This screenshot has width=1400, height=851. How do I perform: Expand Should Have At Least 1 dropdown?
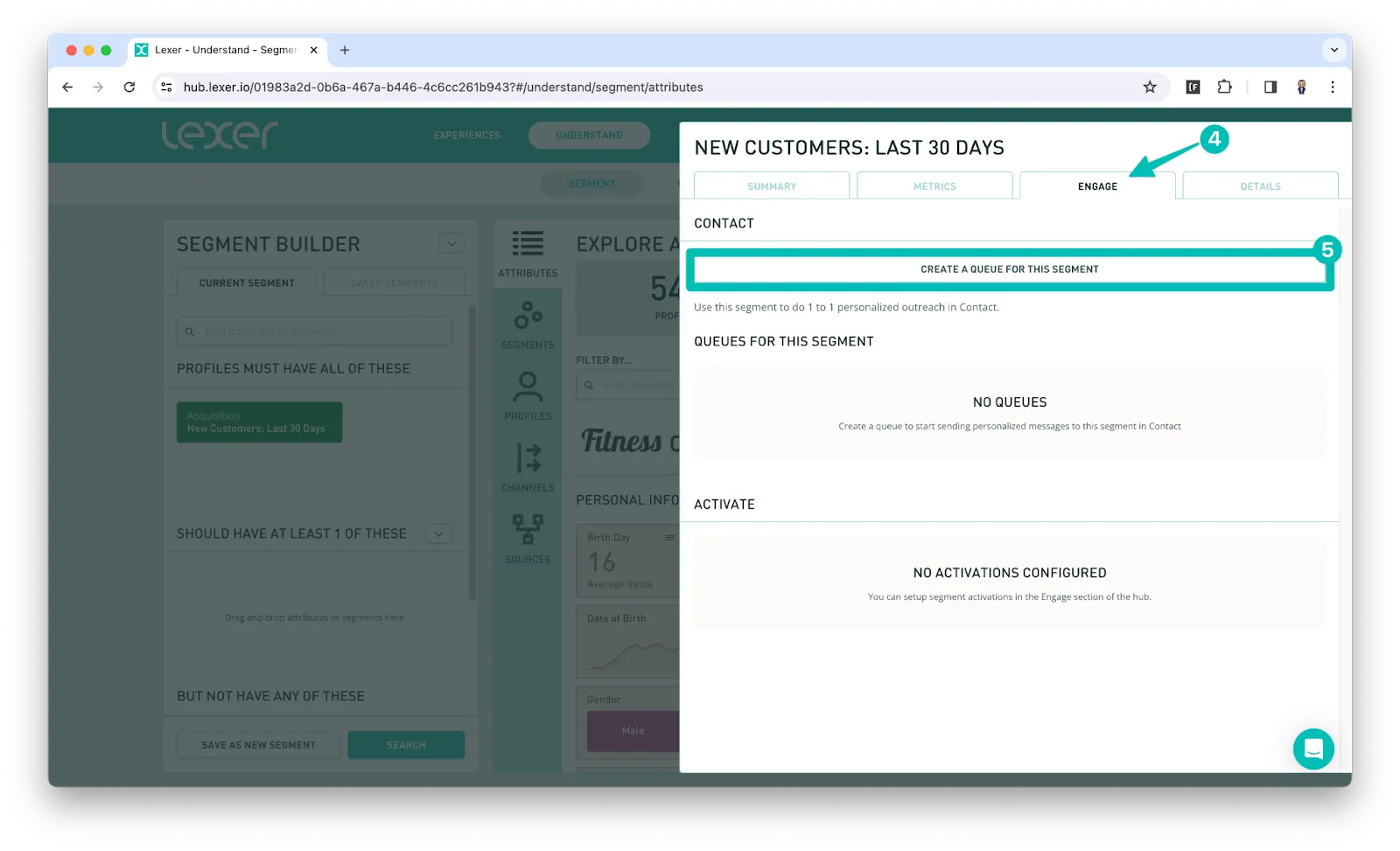coord(439,534)
